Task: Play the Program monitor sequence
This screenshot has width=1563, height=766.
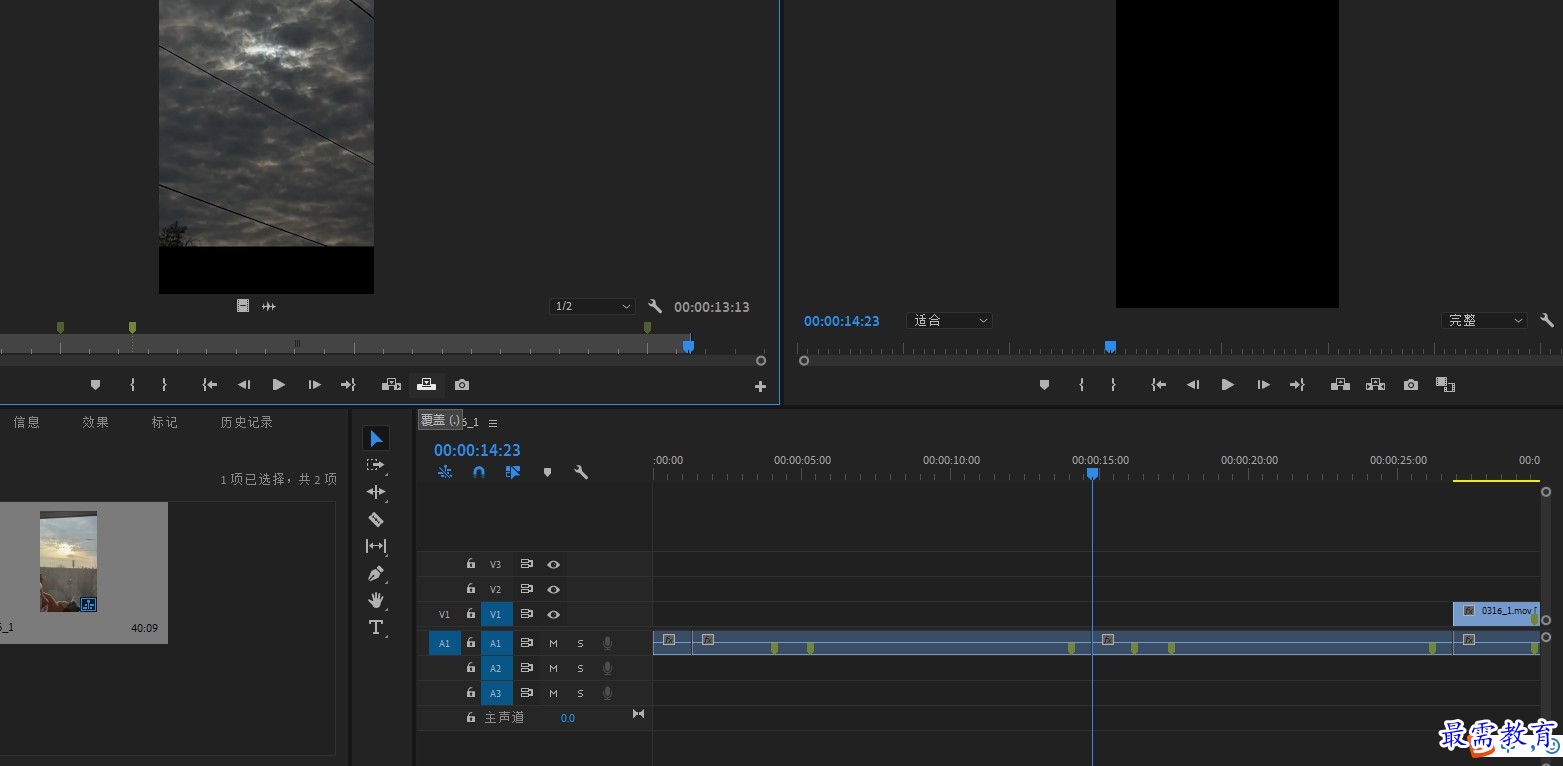Action: click(x=1227, y=385)
